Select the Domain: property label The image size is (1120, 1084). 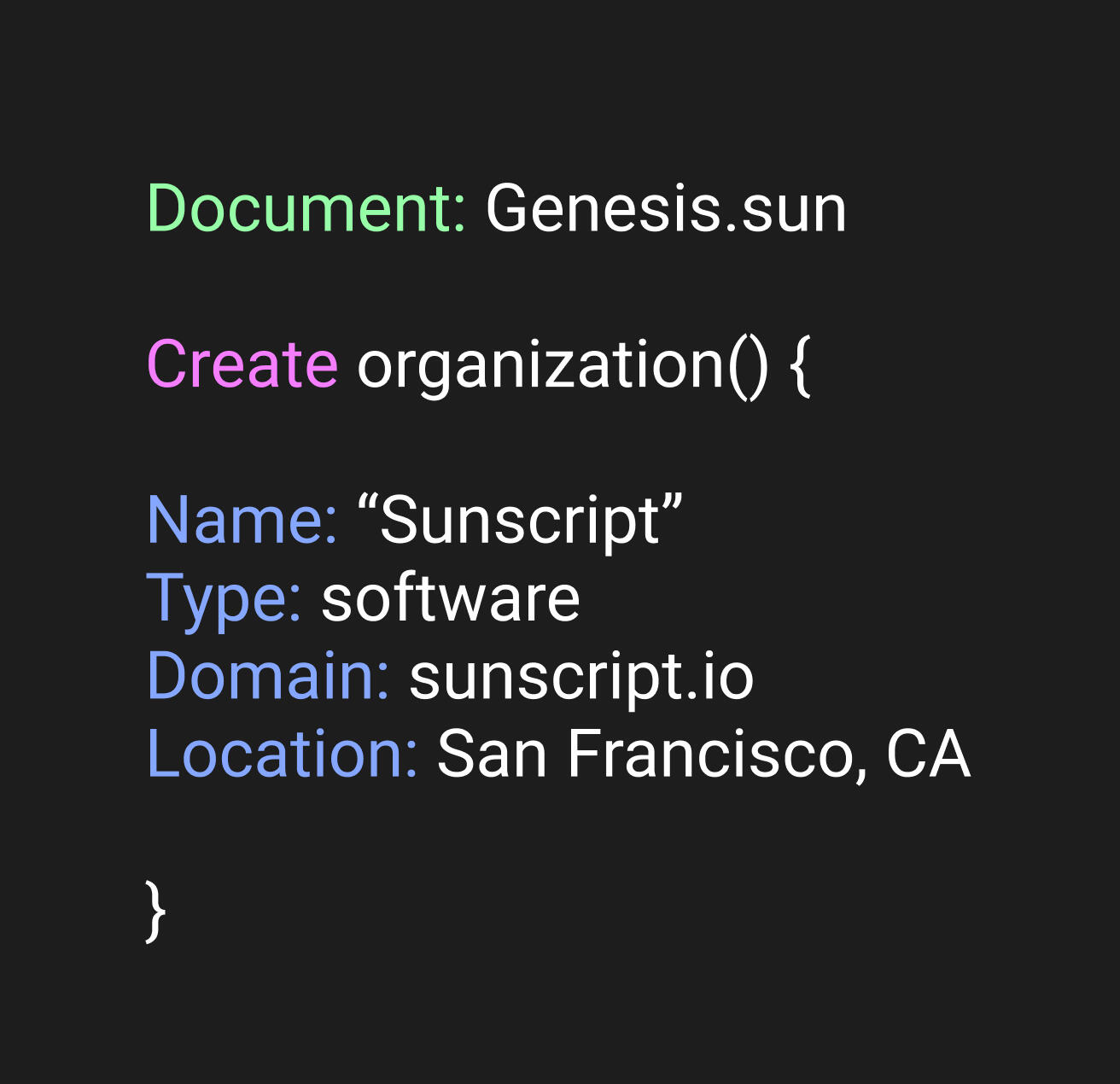point(268,676)
